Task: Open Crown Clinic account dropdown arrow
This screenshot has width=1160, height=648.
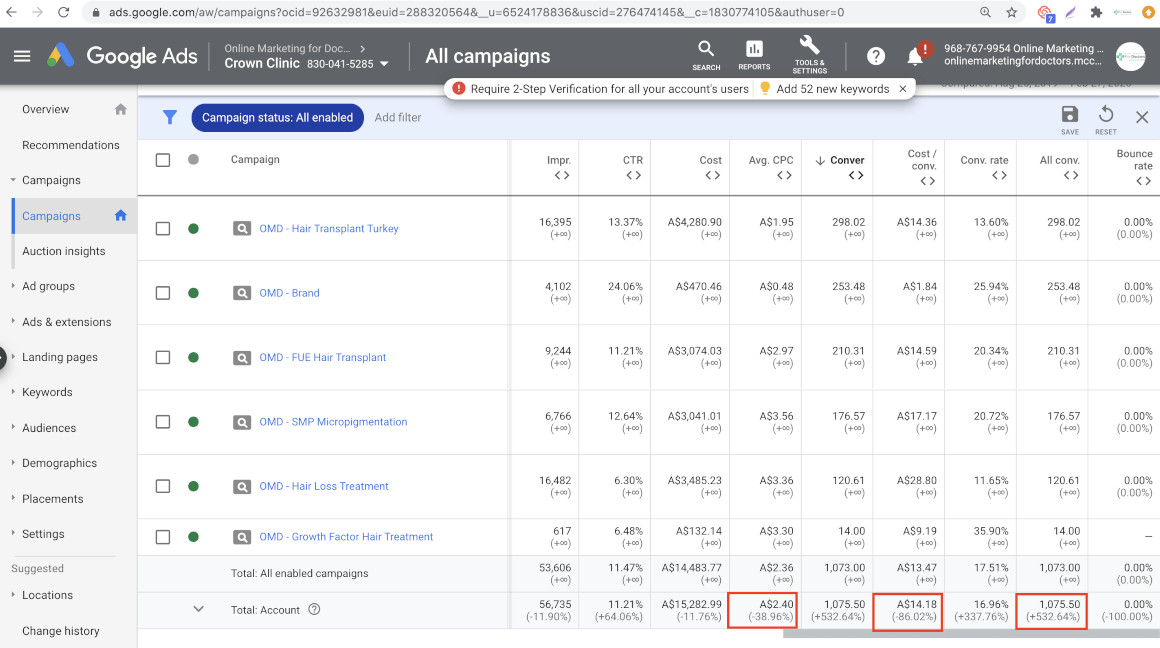Action: 384,64
